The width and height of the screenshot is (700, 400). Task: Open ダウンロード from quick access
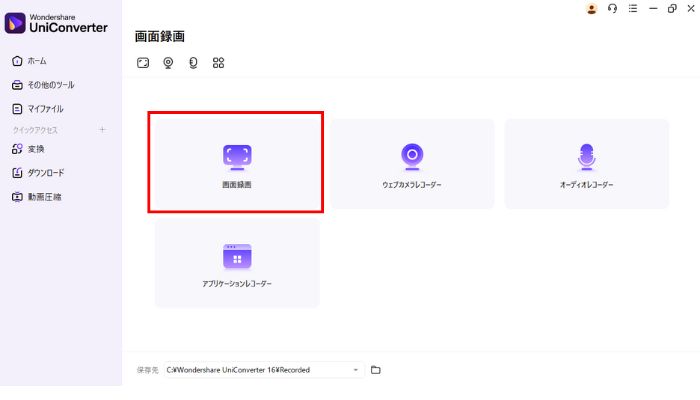45,173
